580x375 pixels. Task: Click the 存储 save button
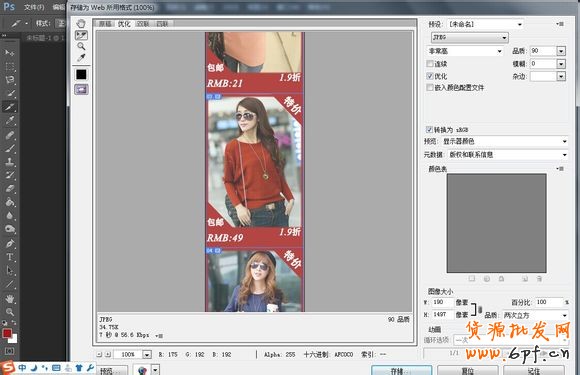pyautogui.click(x=401, y=370)
